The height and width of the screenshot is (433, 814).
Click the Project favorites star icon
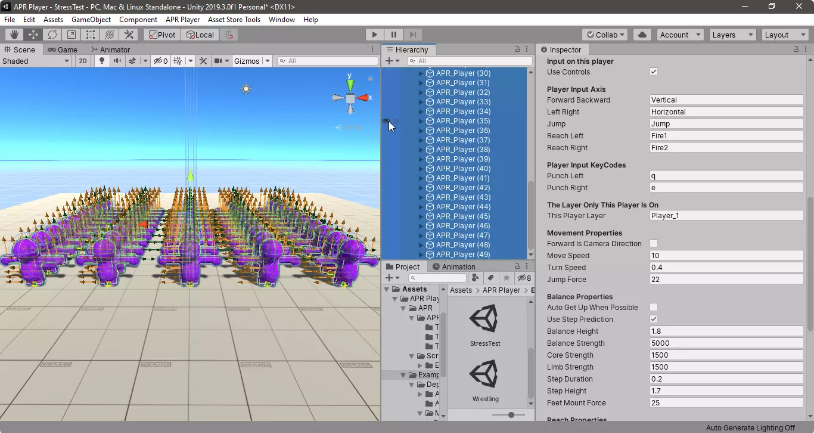point(506,278)
